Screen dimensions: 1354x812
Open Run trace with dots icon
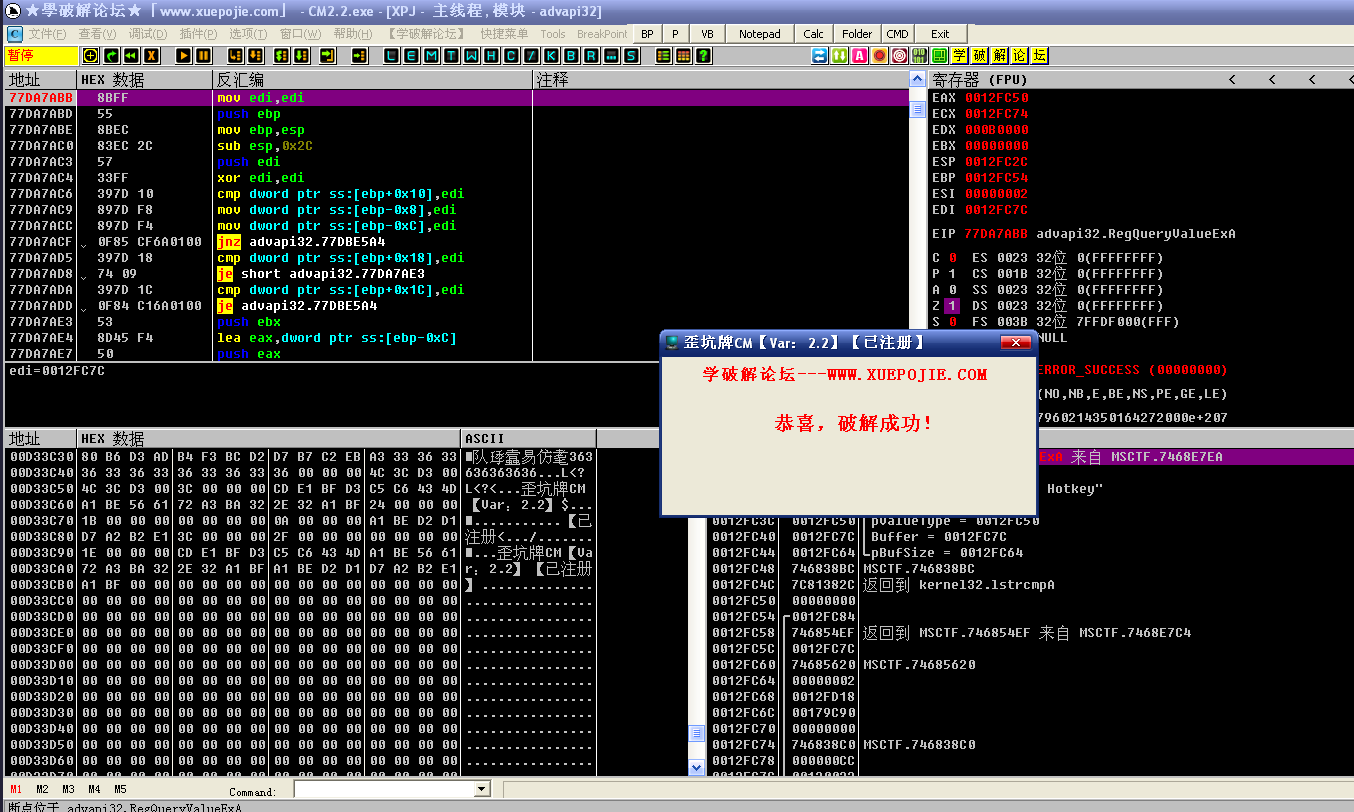pos(610,56)
